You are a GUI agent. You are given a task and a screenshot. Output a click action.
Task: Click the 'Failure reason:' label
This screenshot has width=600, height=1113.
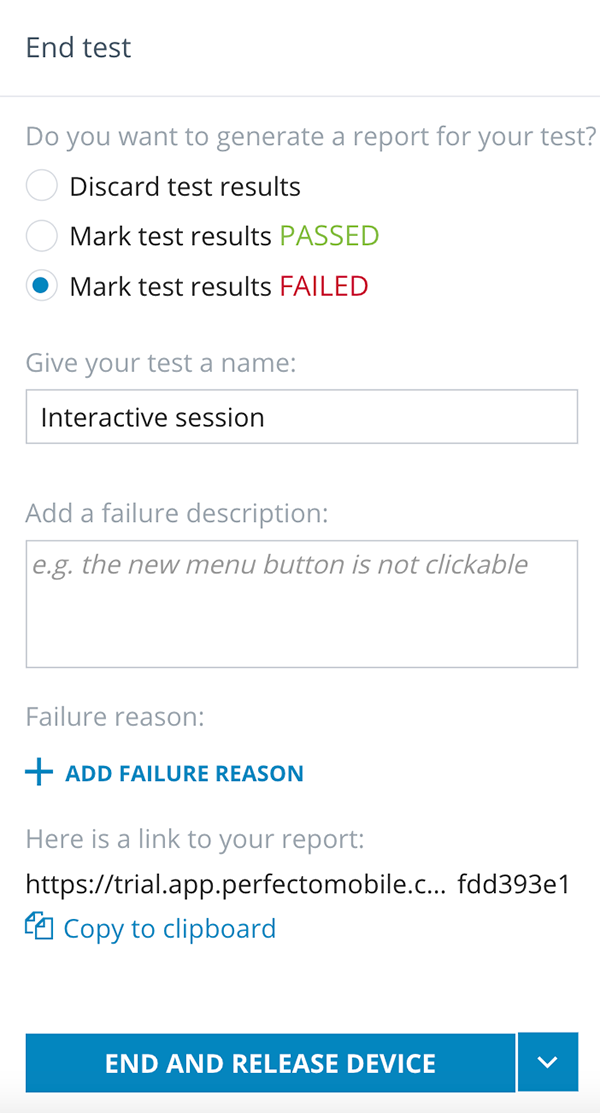(x=114, y=717)
